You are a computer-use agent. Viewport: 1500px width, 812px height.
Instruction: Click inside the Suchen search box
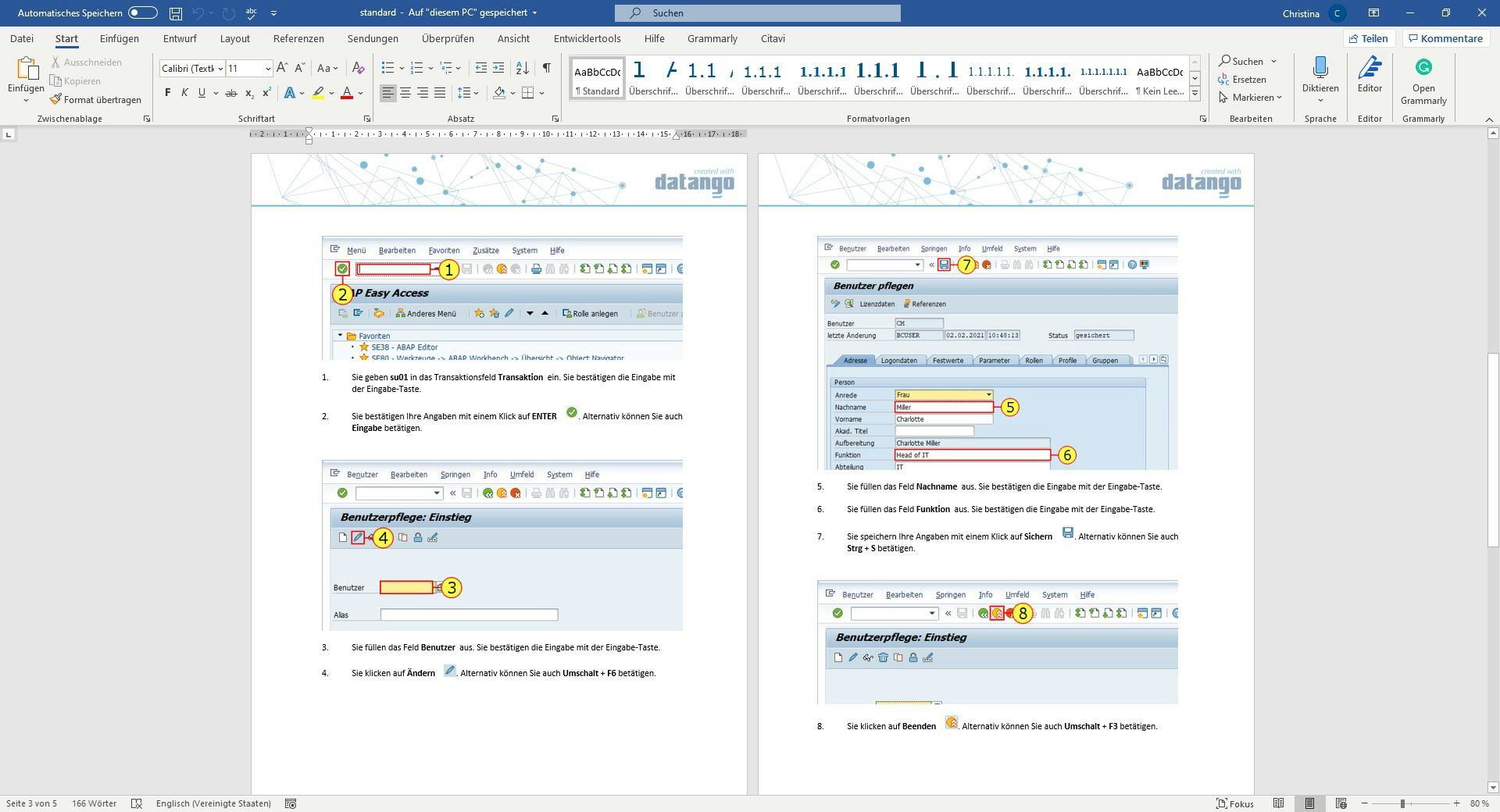pos(758,12)
